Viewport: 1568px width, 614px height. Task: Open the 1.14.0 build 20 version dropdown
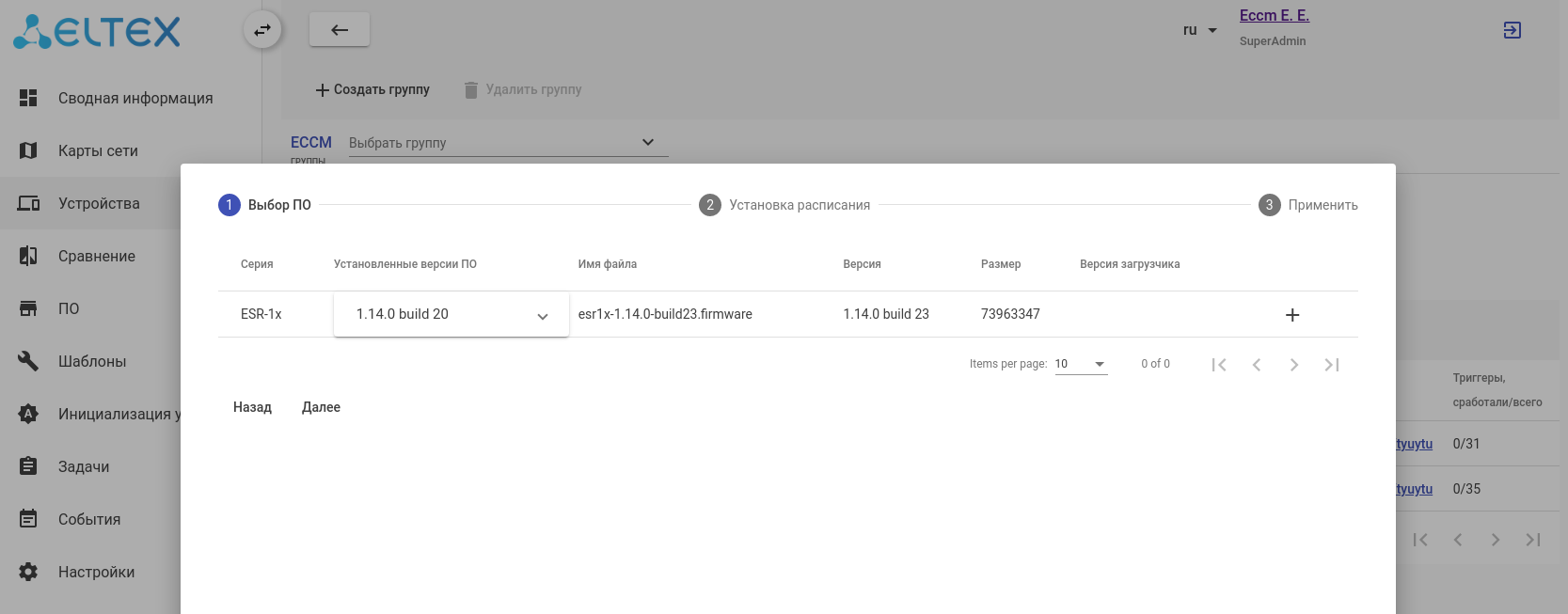point(451,314)
